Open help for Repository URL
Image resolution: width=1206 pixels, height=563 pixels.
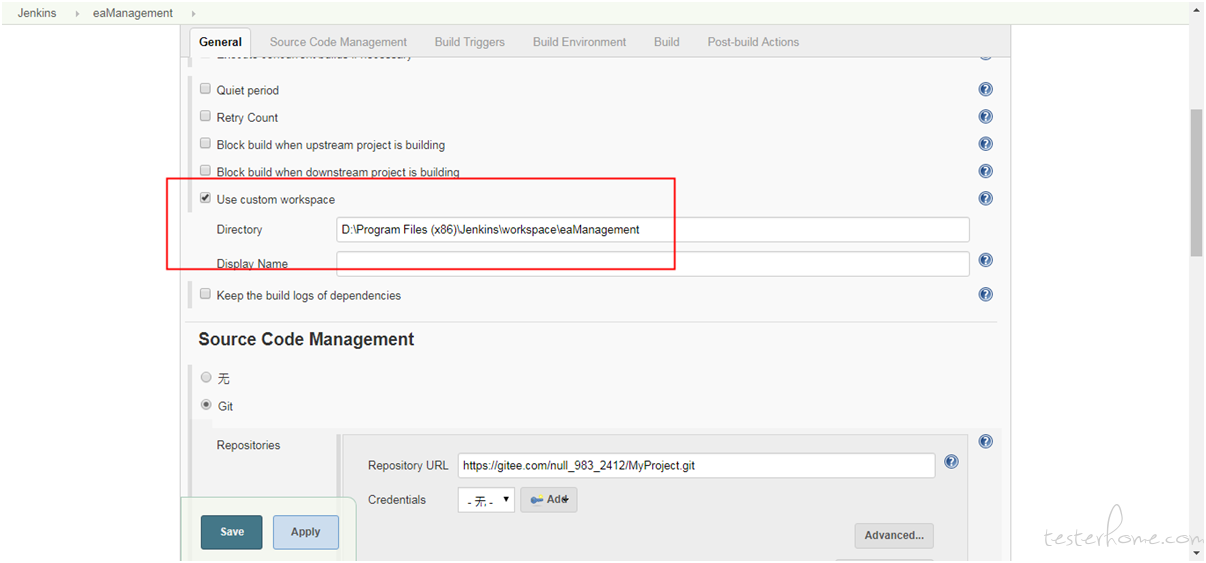[x=951, y=461]
